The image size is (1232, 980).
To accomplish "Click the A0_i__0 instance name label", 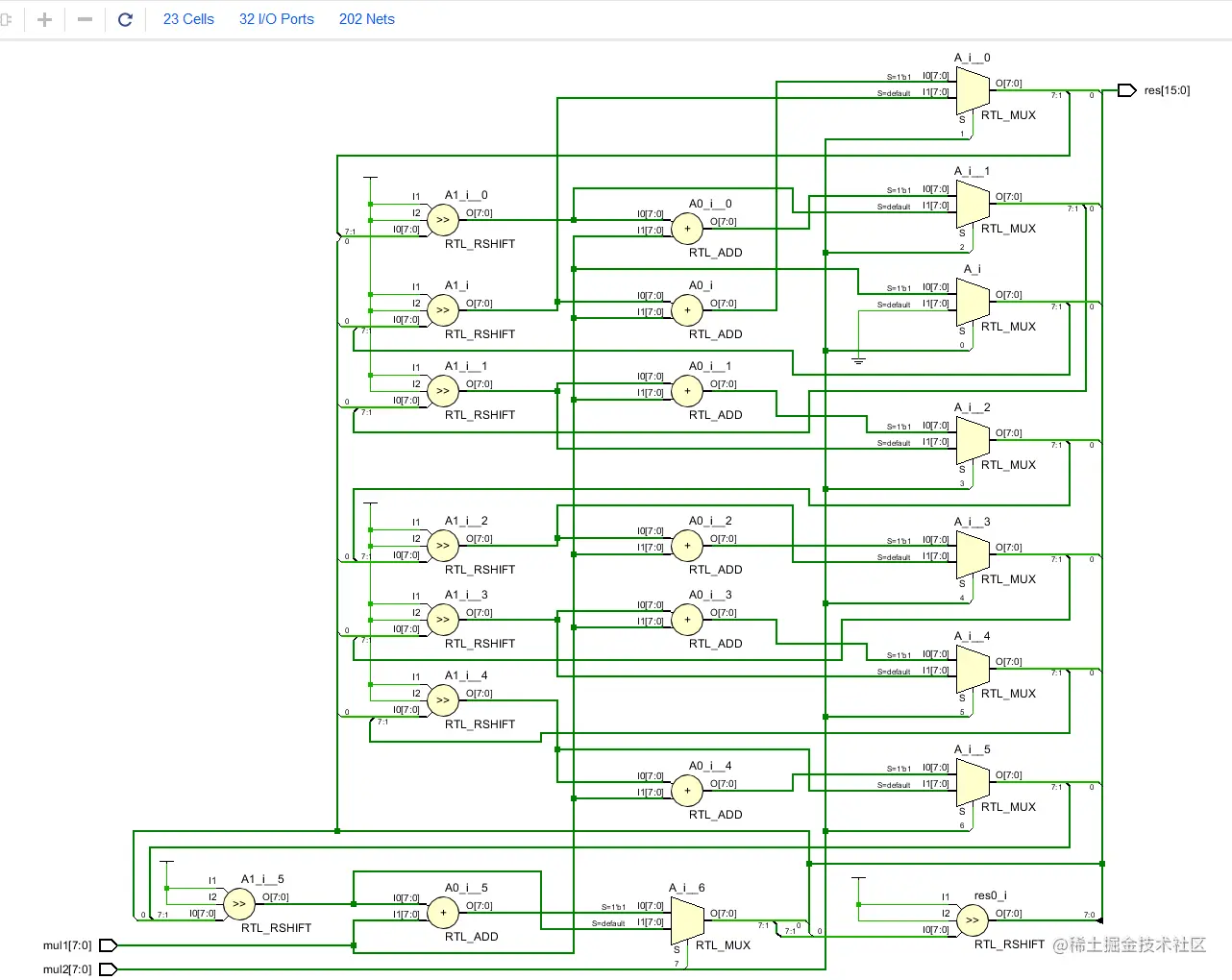I will point(710,204).
